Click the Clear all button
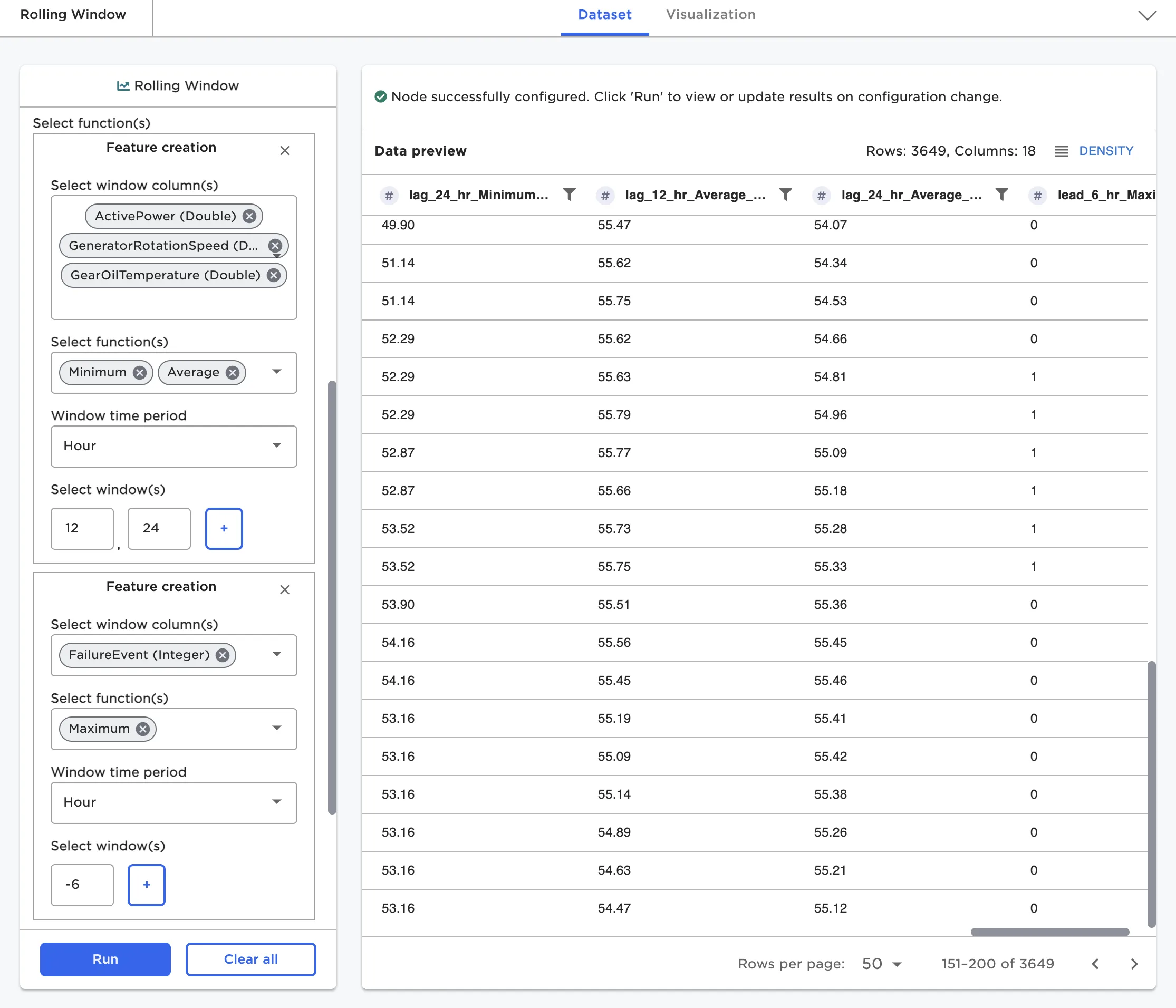 pos(250,959)
